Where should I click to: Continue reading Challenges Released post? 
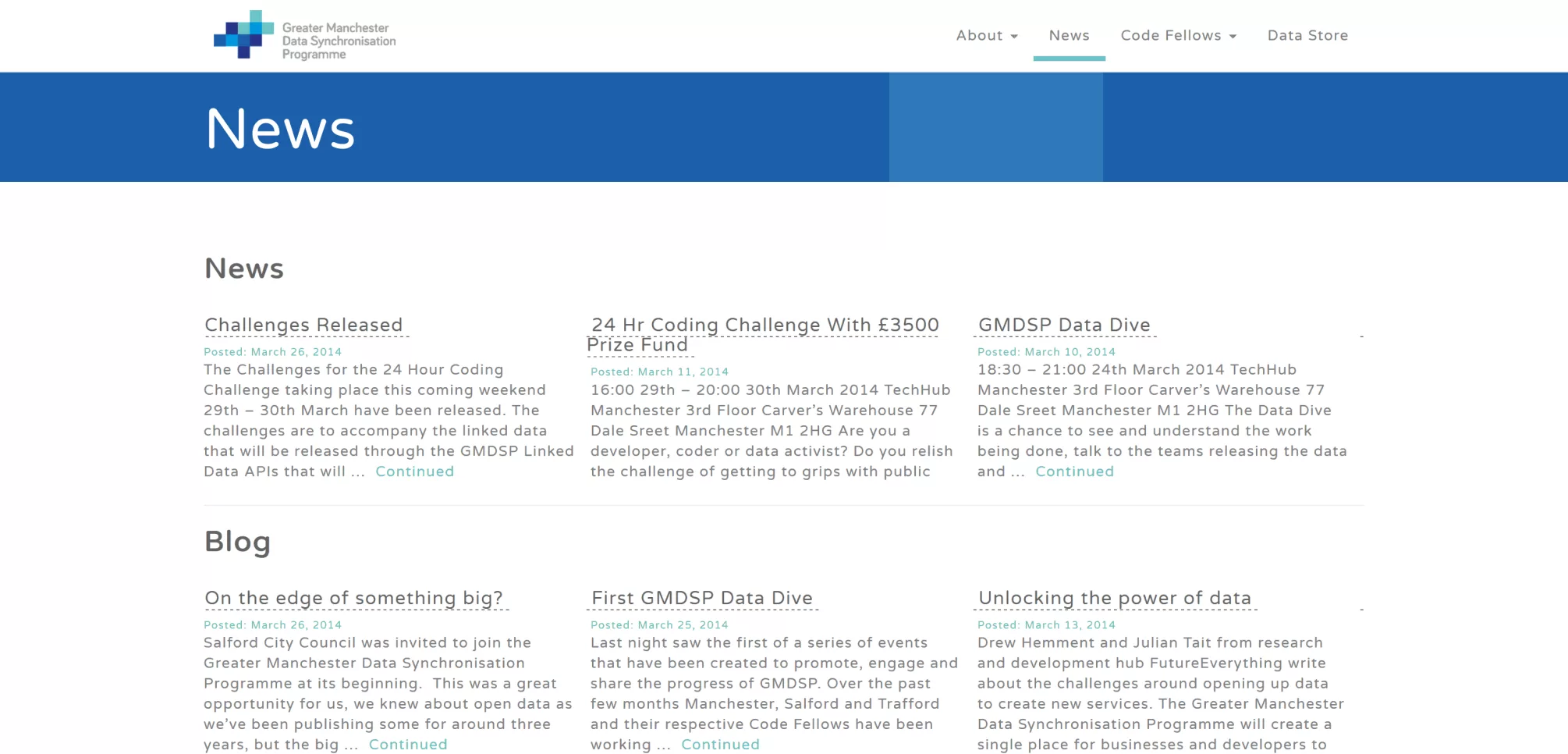click(414, 471)
